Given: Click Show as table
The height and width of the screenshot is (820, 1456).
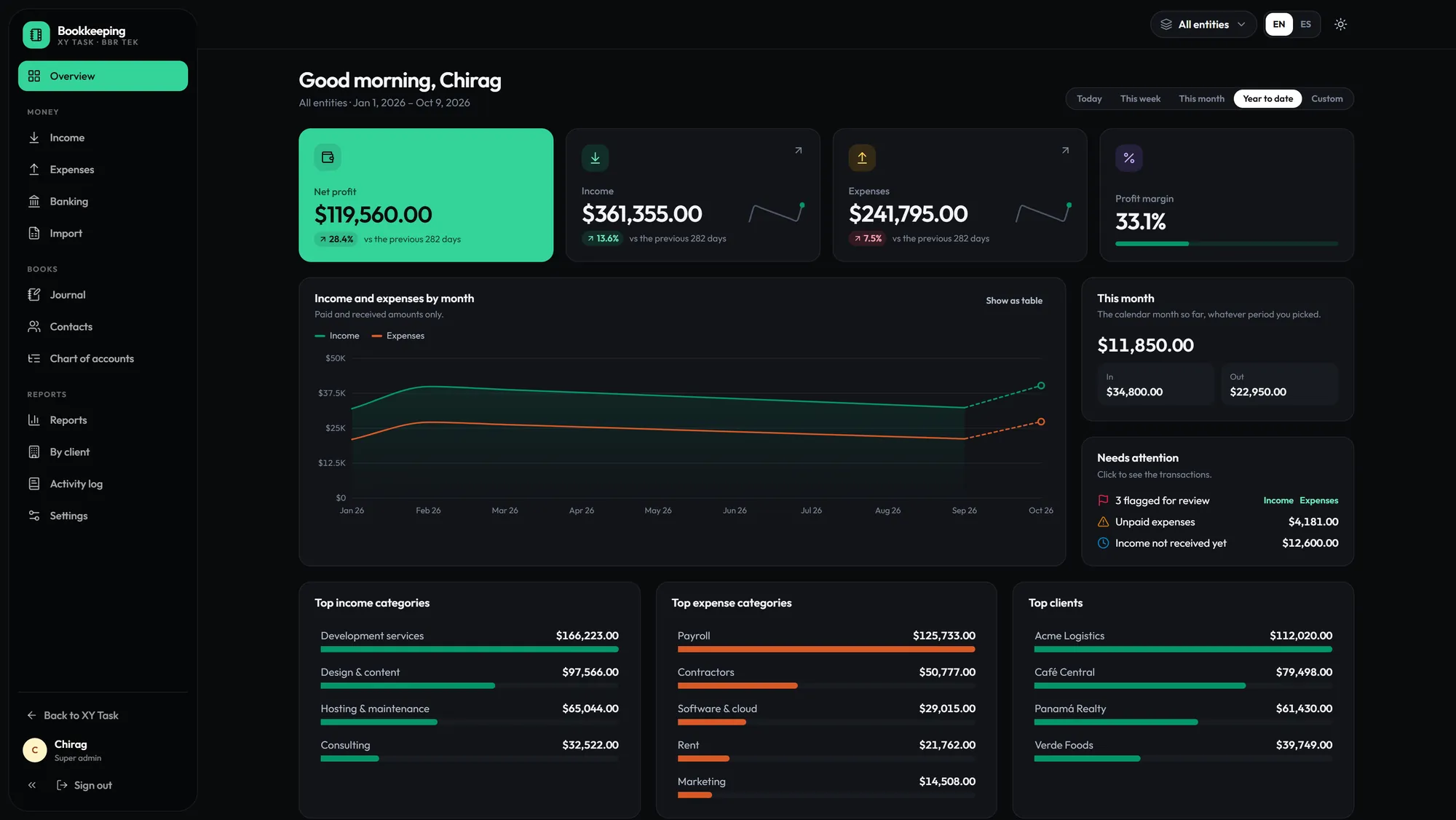Looking at the screenshot, I should 1014,301.
